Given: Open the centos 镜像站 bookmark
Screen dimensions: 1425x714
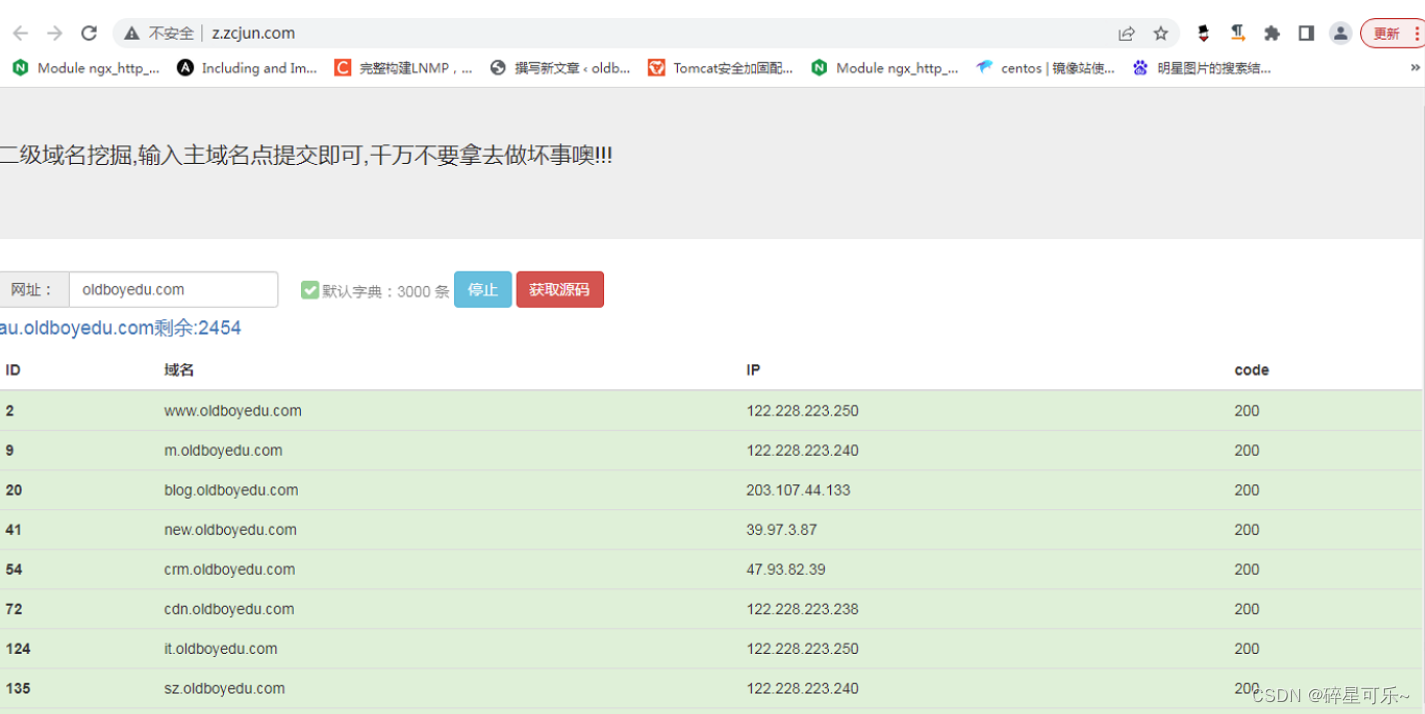Looking at the screenshot, I should (1046, 68).
